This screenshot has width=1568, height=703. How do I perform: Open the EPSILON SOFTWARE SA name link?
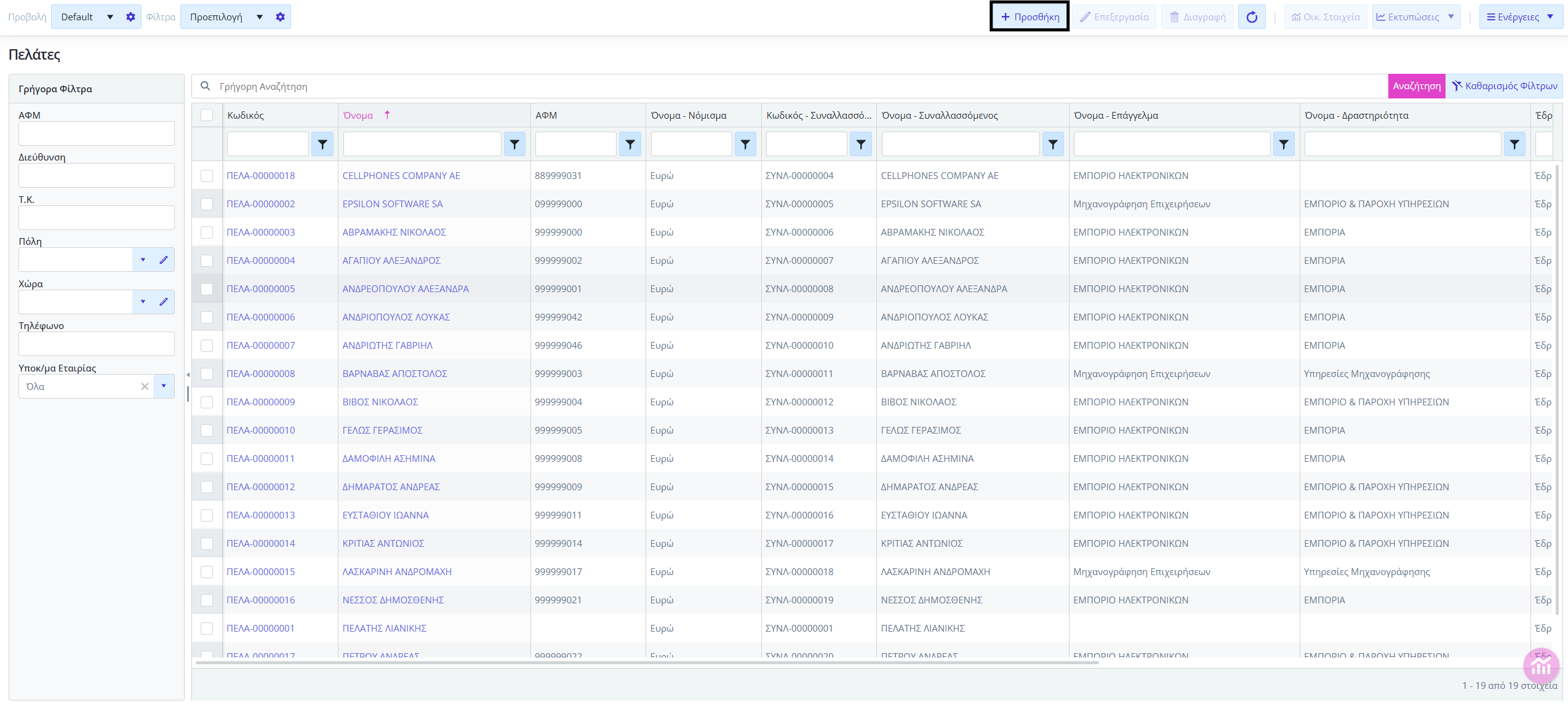click(x=393, y=204)
